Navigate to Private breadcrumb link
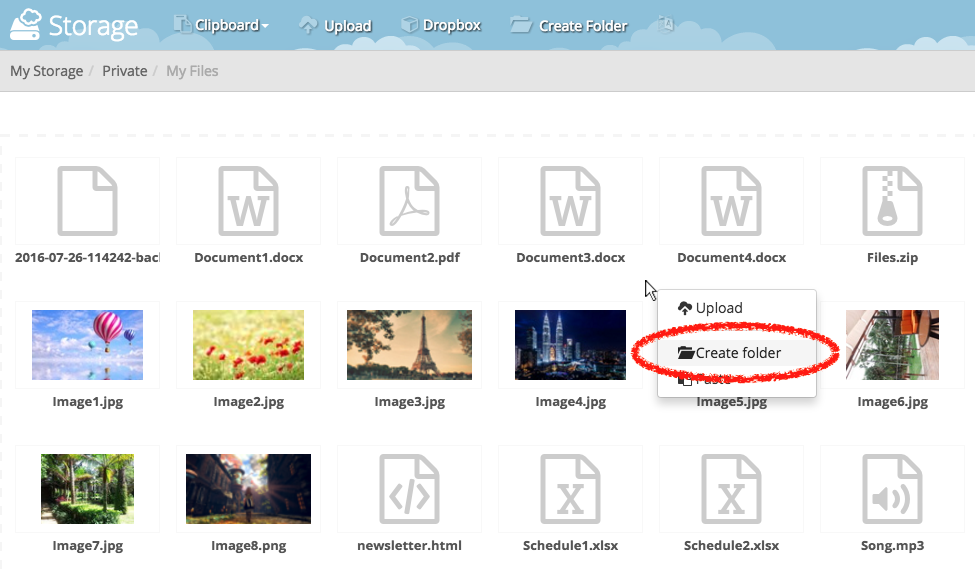975x573 pixels. coord(124,71)
